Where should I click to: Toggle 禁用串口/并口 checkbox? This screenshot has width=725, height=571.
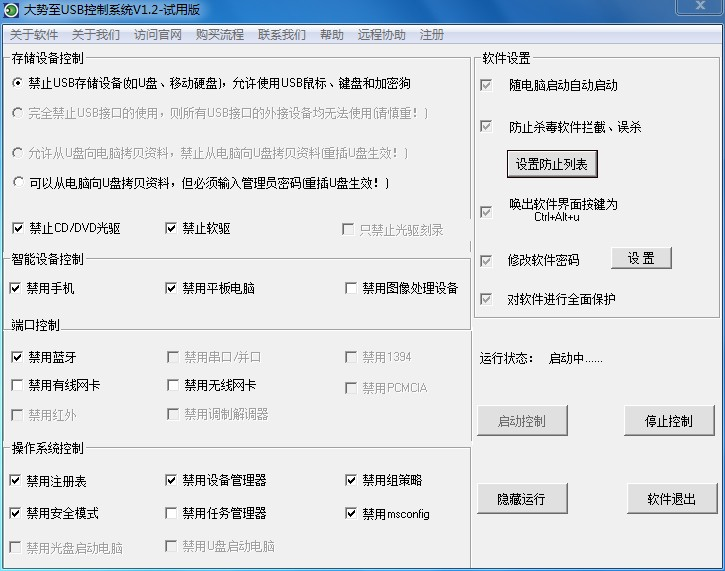[x=172, y=357]
